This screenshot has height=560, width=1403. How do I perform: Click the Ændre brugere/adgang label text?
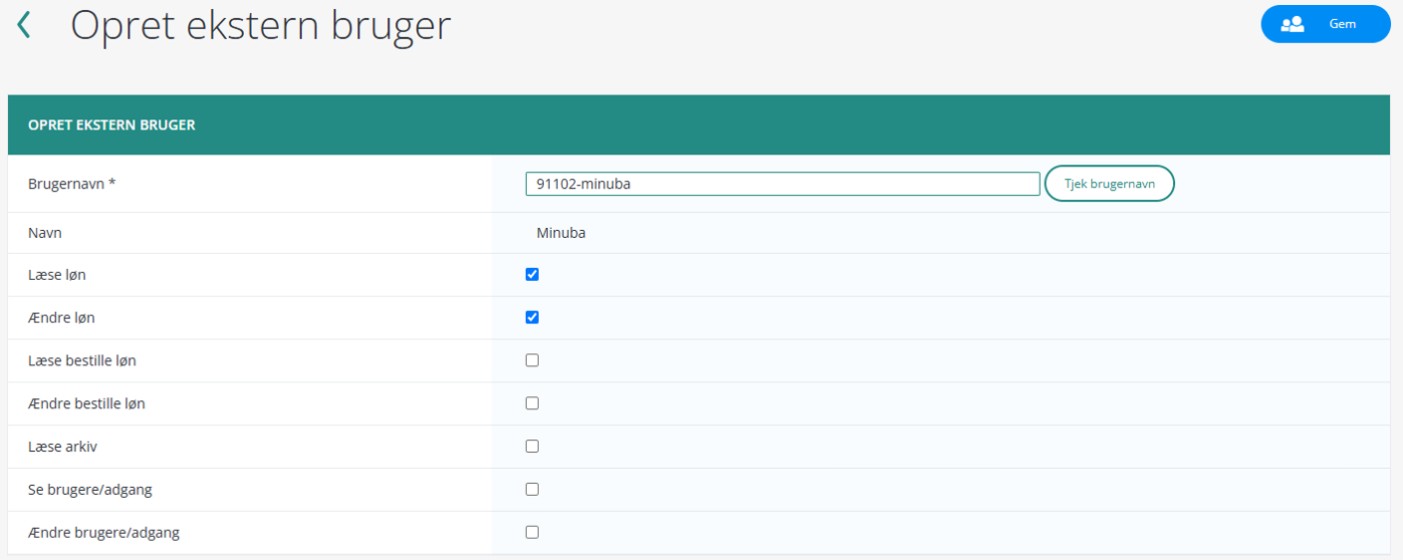click(104, 533)
